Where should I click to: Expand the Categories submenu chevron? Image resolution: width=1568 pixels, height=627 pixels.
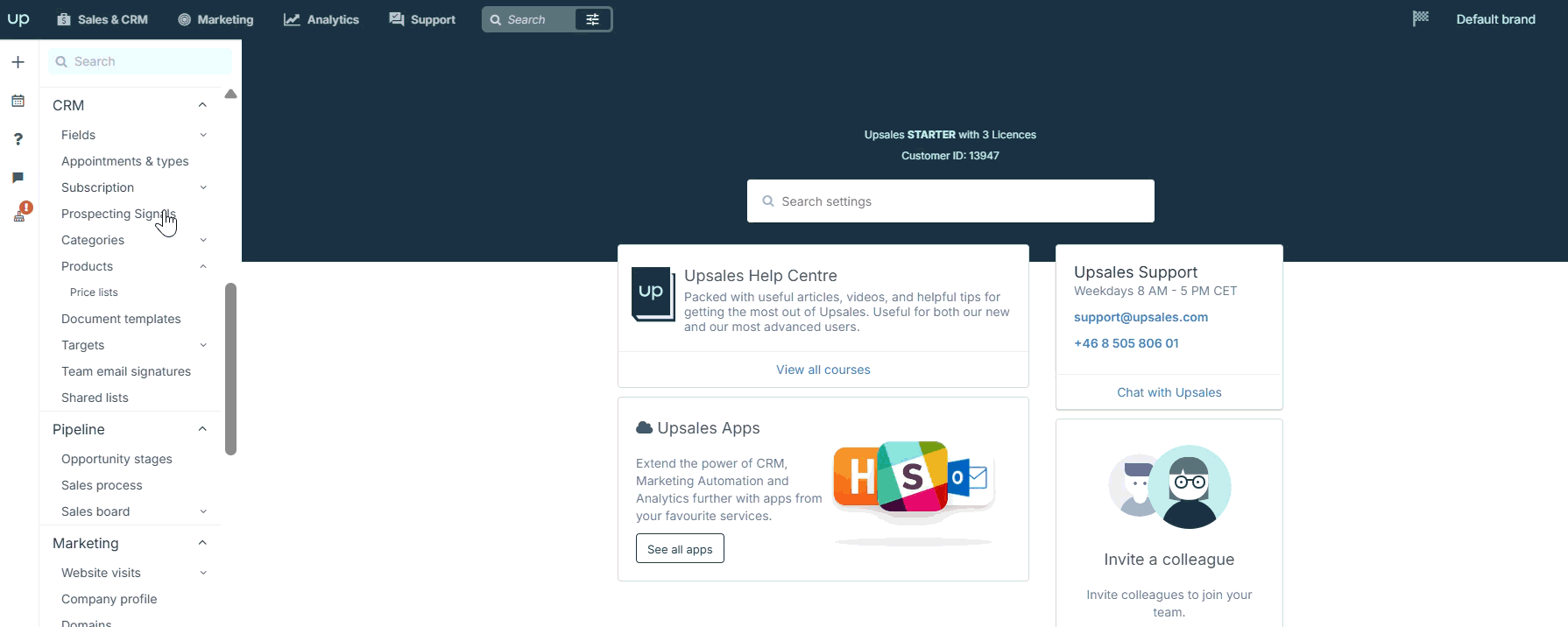[x=203, y=240]
